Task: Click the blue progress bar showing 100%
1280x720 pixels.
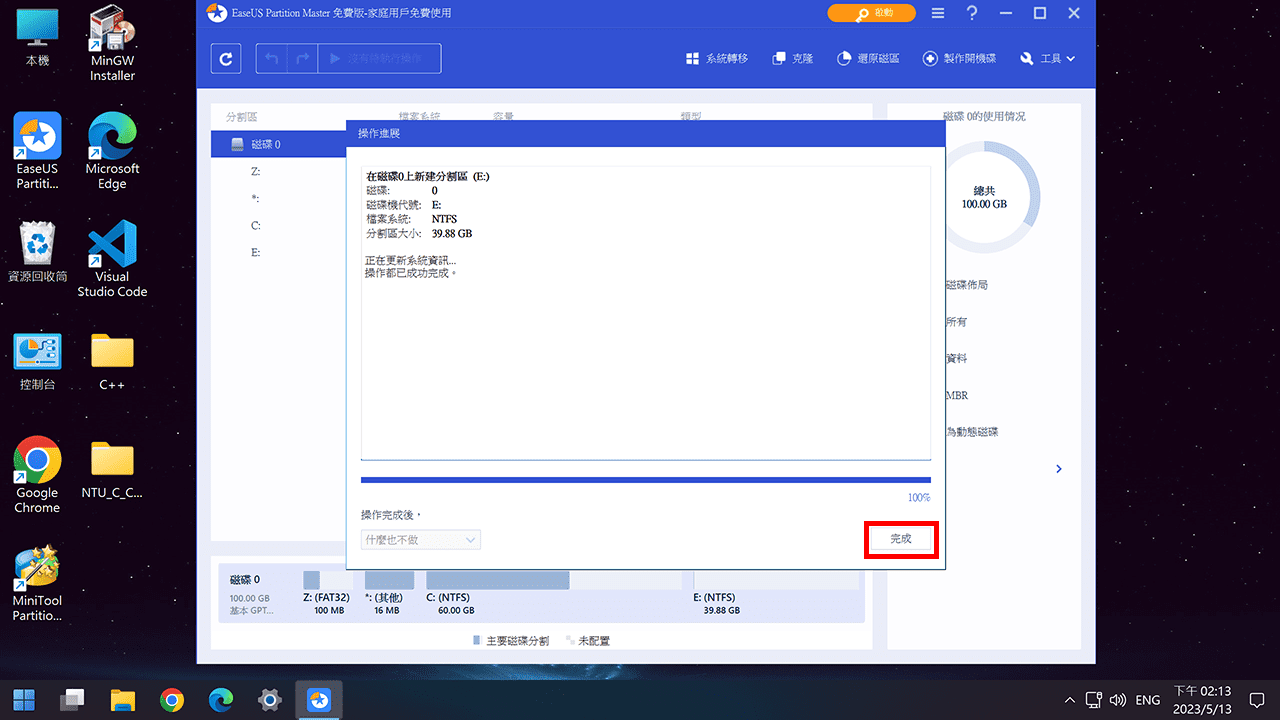Action: click(645, 480)
